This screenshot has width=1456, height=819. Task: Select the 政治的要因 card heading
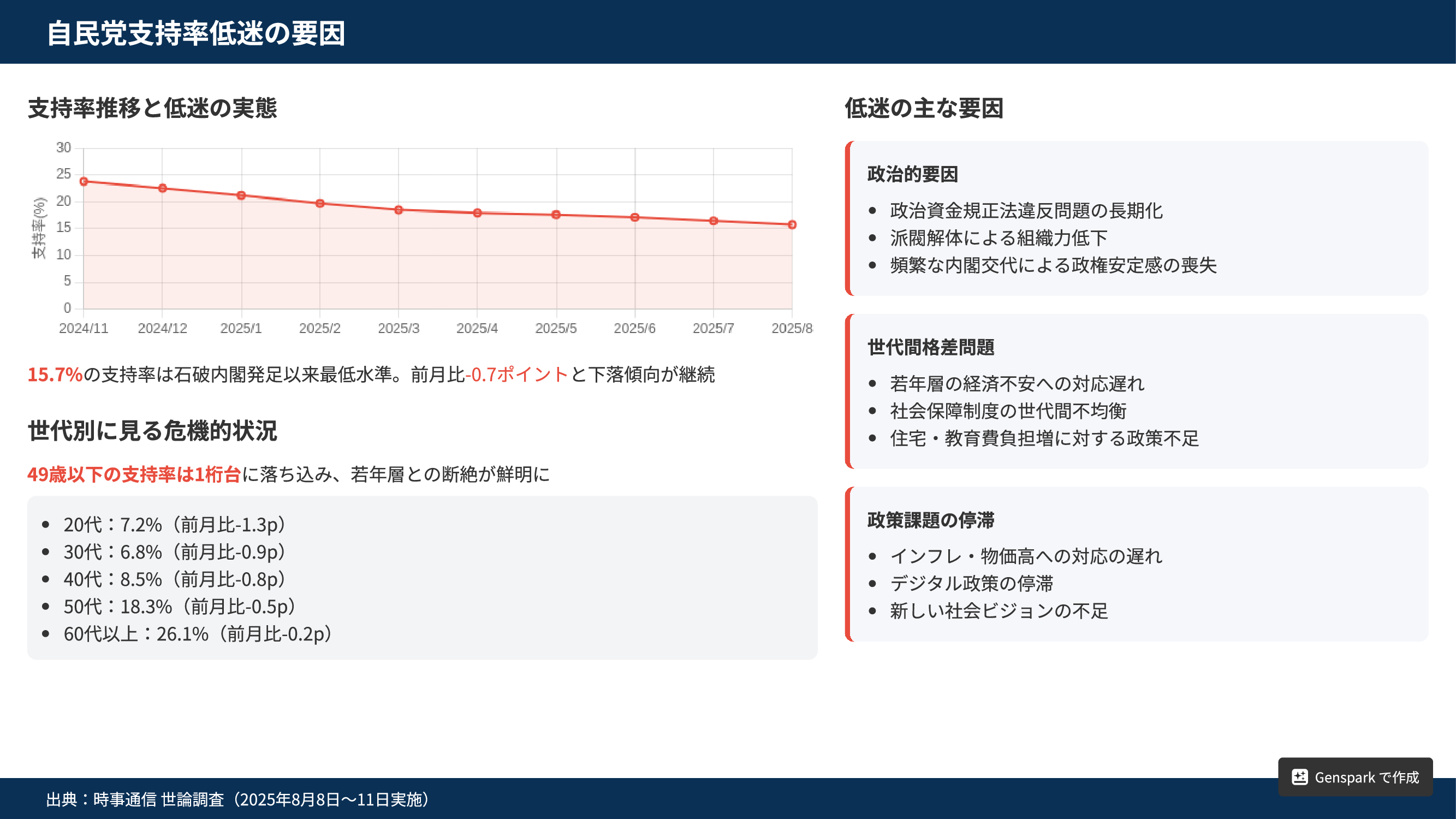coord(912,174)
